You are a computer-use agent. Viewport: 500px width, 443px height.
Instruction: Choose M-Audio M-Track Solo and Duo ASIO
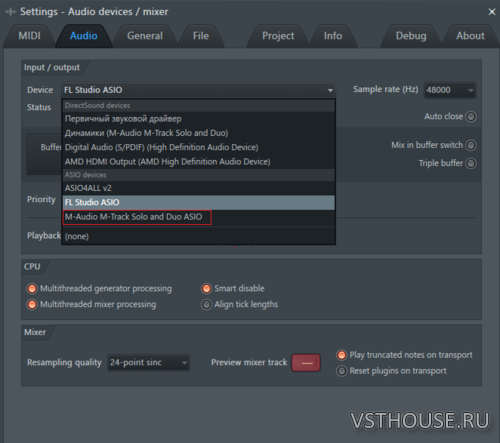pyautogui.click(x=199, y=217)
